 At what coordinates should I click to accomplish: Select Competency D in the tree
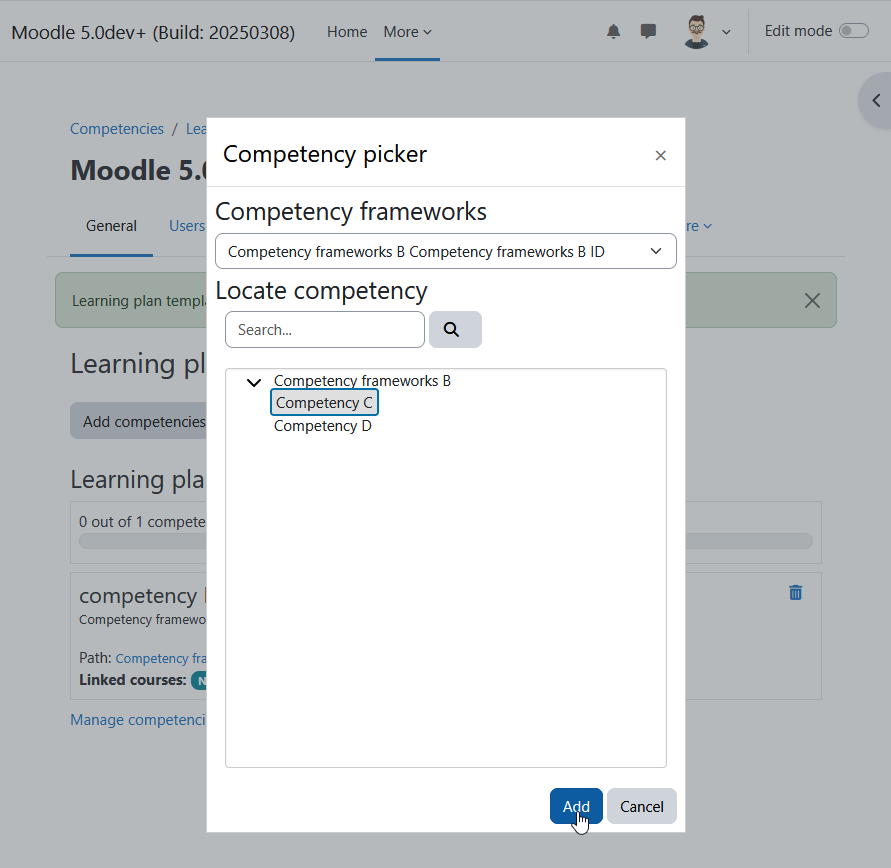click(323, 426)
